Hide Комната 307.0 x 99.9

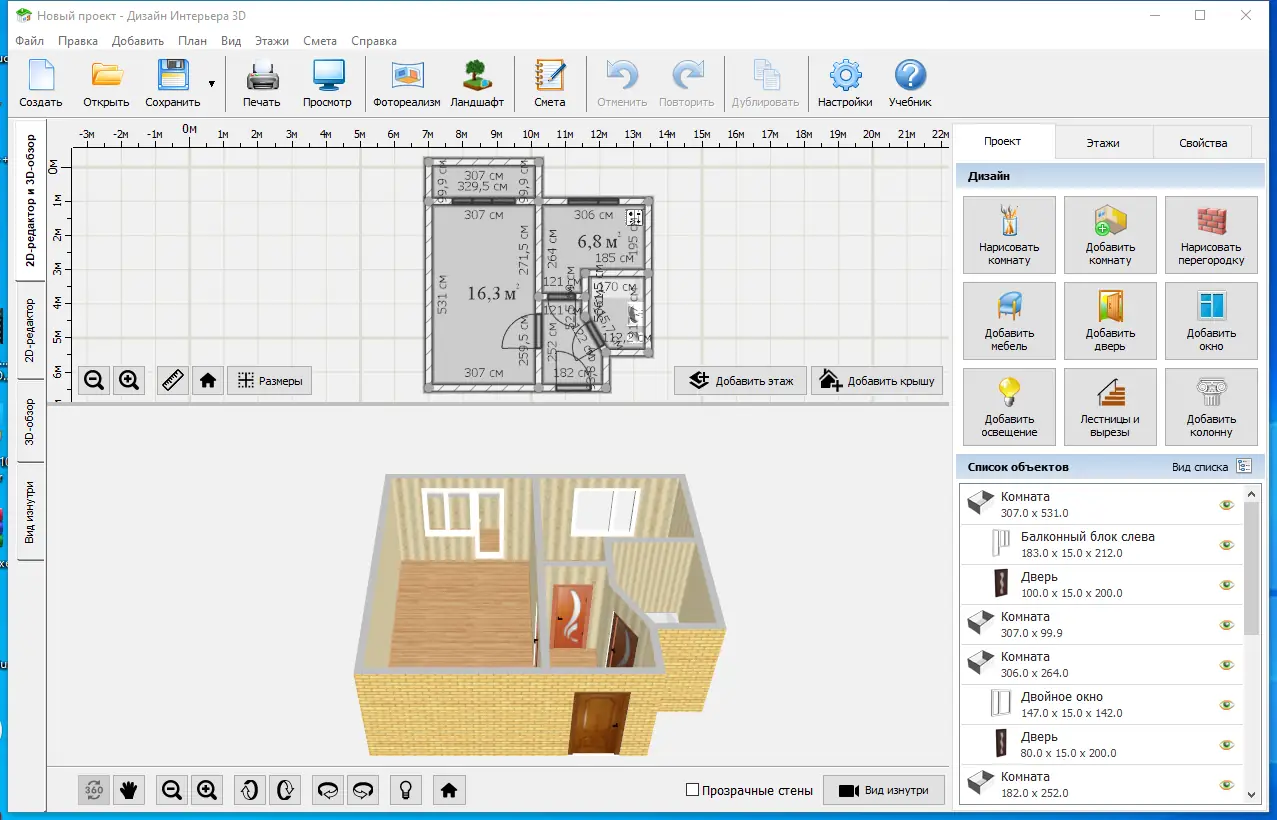1227,625
